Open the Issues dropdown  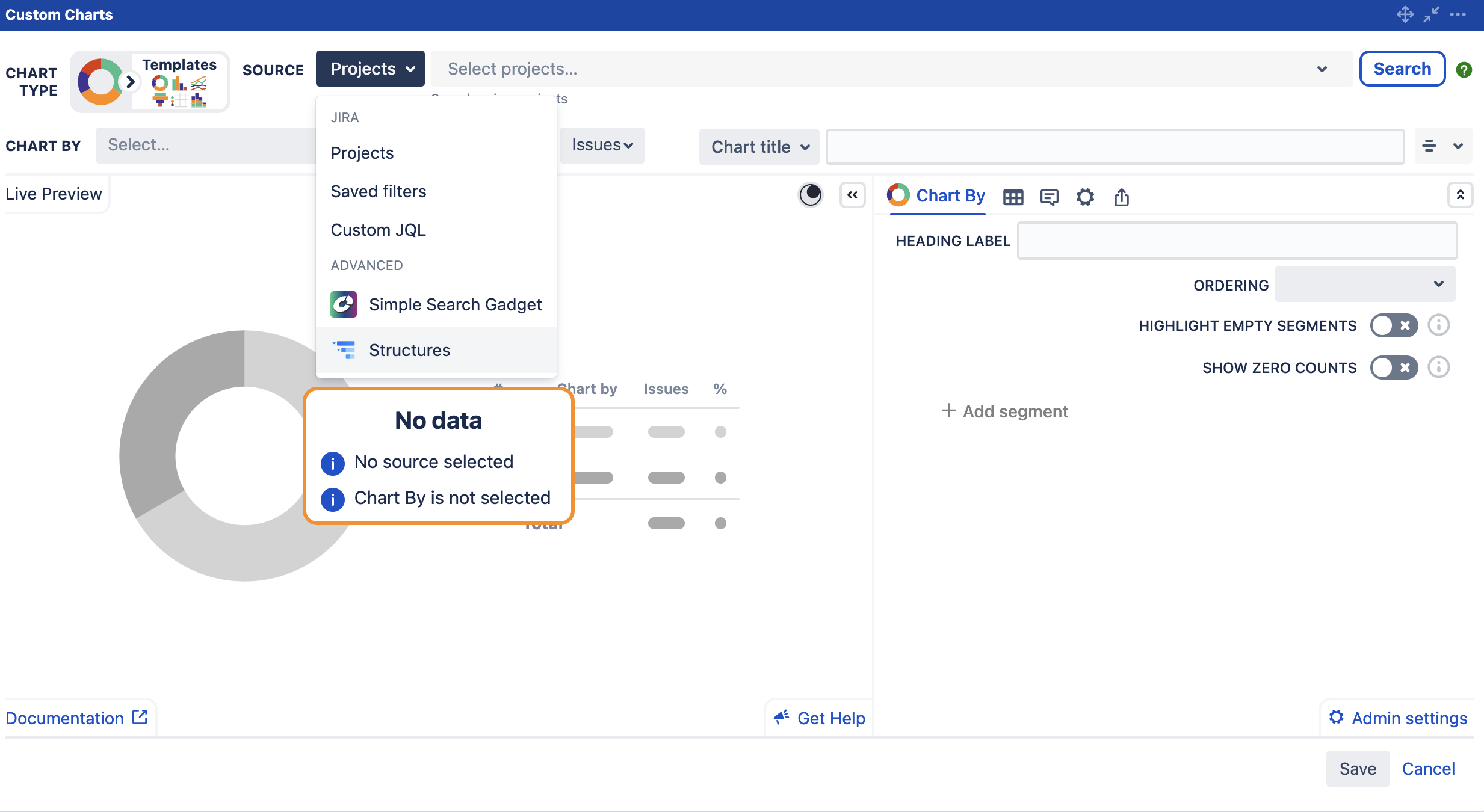click(602, 145)
